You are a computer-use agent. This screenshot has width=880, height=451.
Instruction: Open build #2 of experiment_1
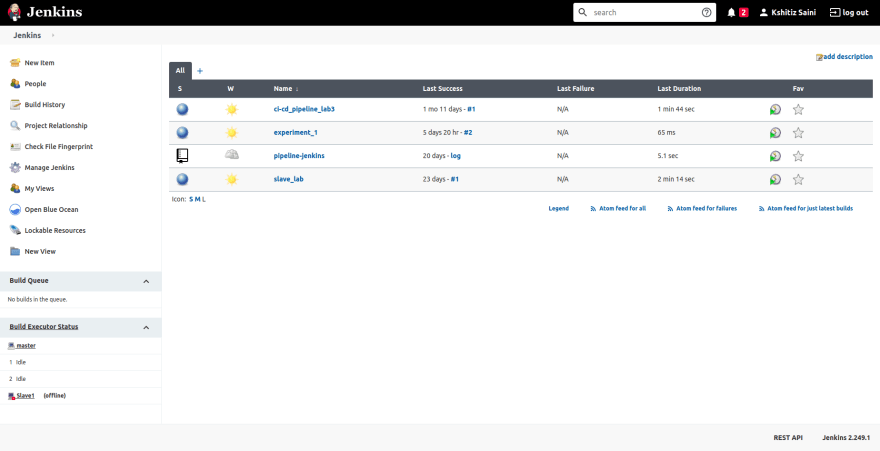[x=468, y=133]
